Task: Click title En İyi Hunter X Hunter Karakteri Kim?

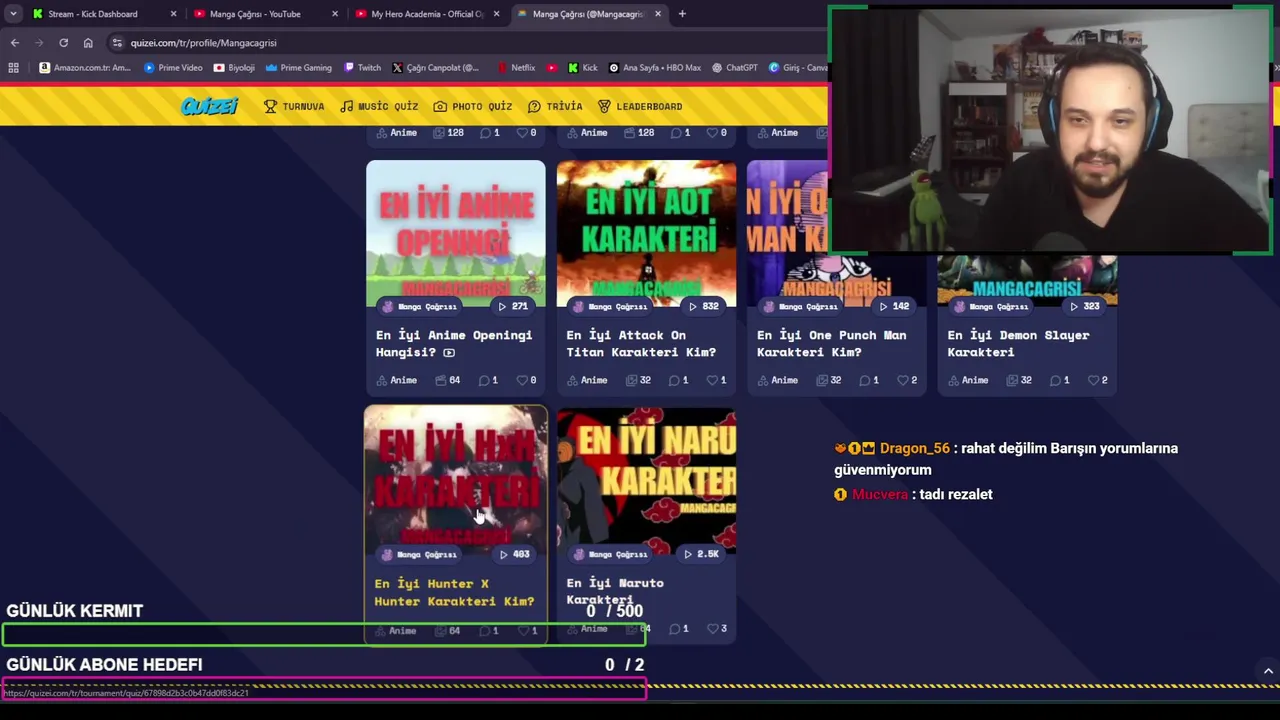Action: click(454, 592)
